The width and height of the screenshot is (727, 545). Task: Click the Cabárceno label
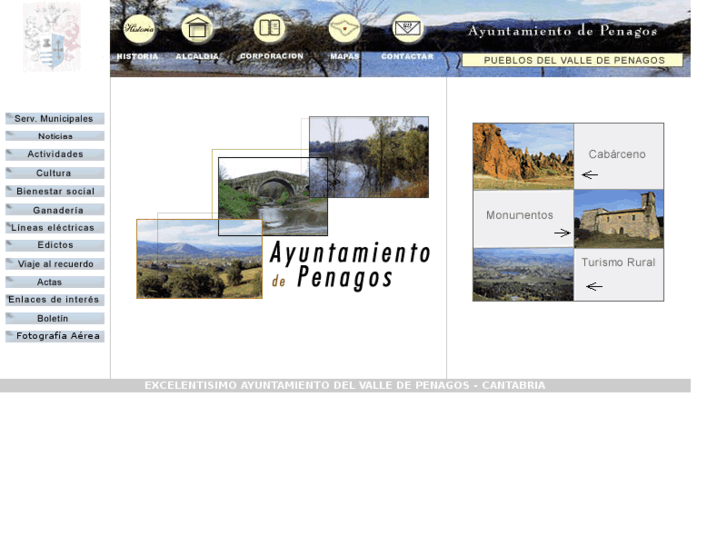[617, 154]
